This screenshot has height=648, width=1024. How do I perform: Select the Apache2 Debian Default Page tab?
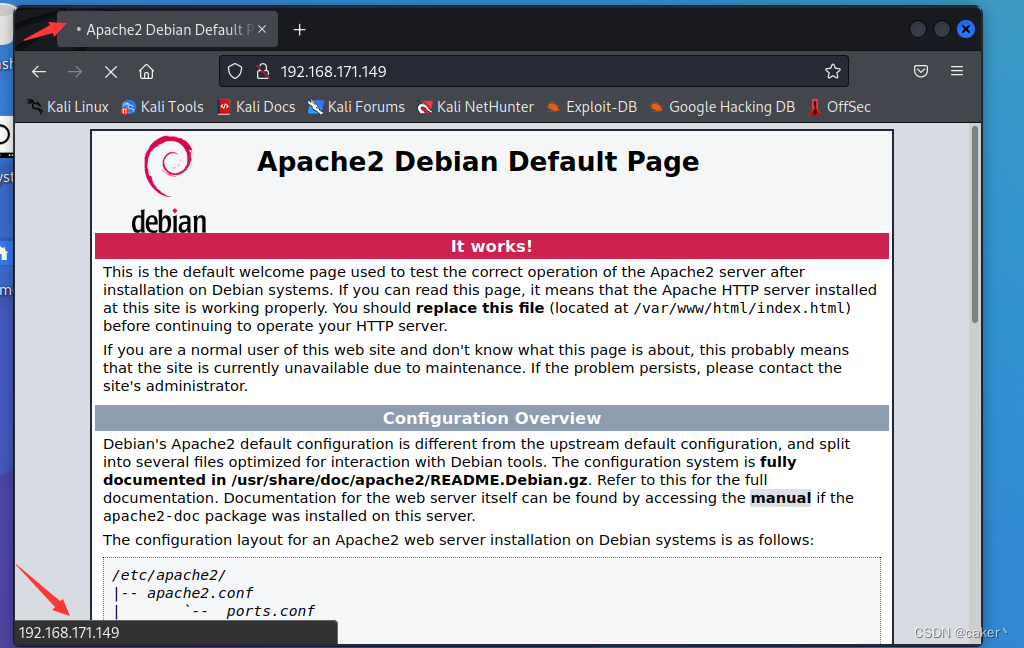(167, 29)
